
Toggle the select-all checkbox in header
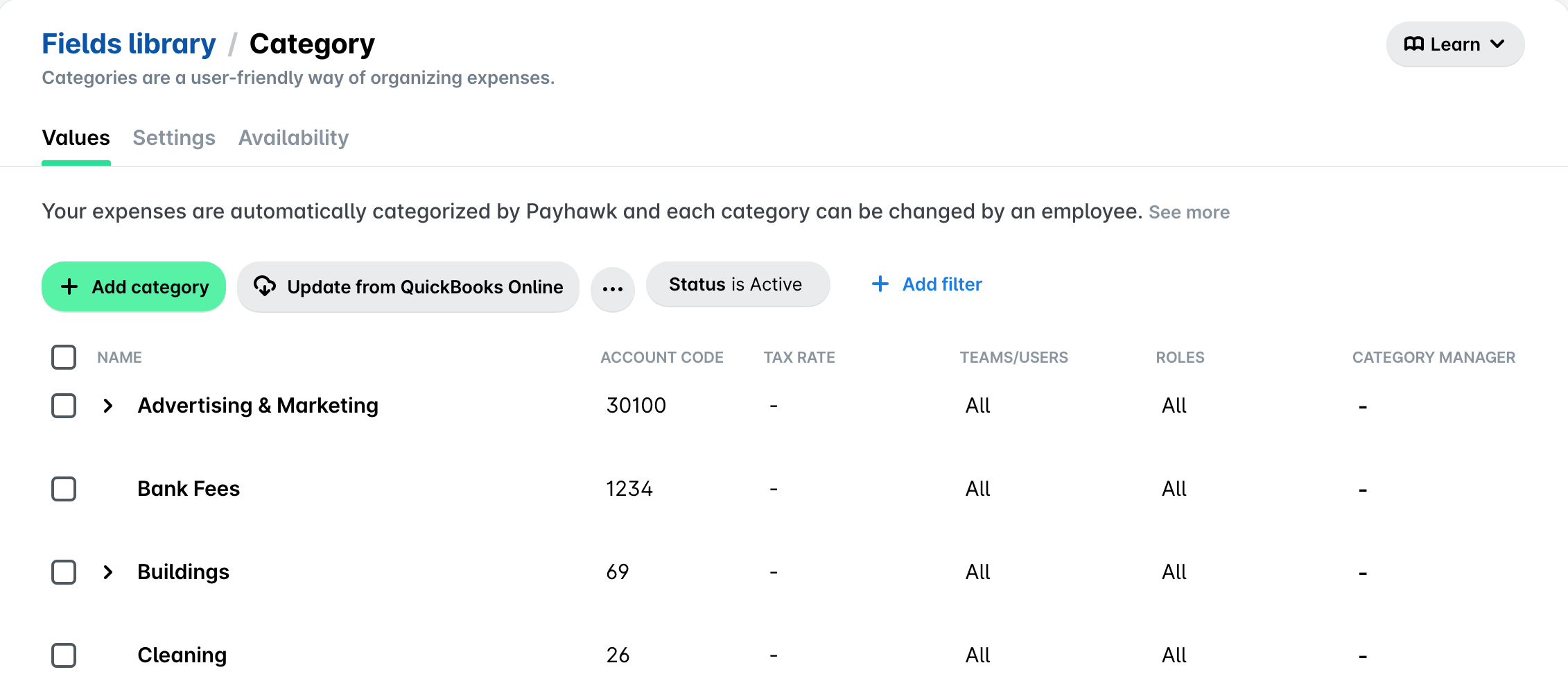[64, 357]
